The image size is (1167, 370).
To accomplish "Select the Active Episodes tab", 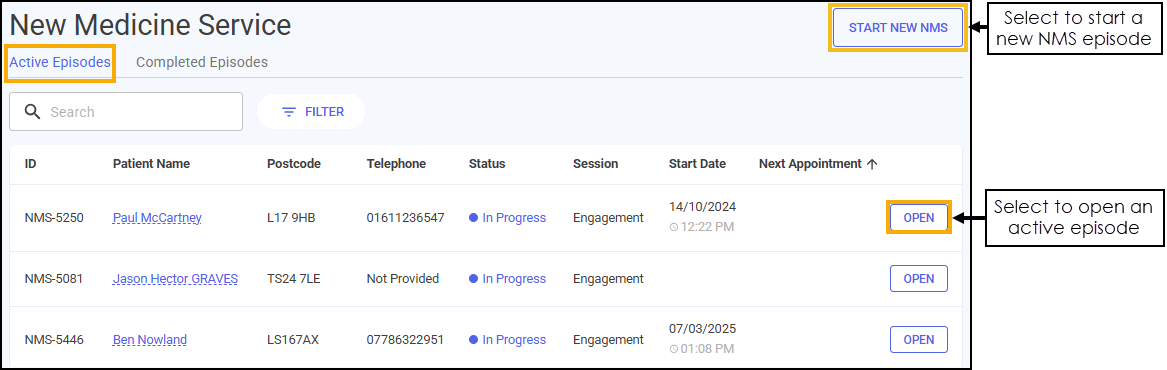I will click(60, 63).
